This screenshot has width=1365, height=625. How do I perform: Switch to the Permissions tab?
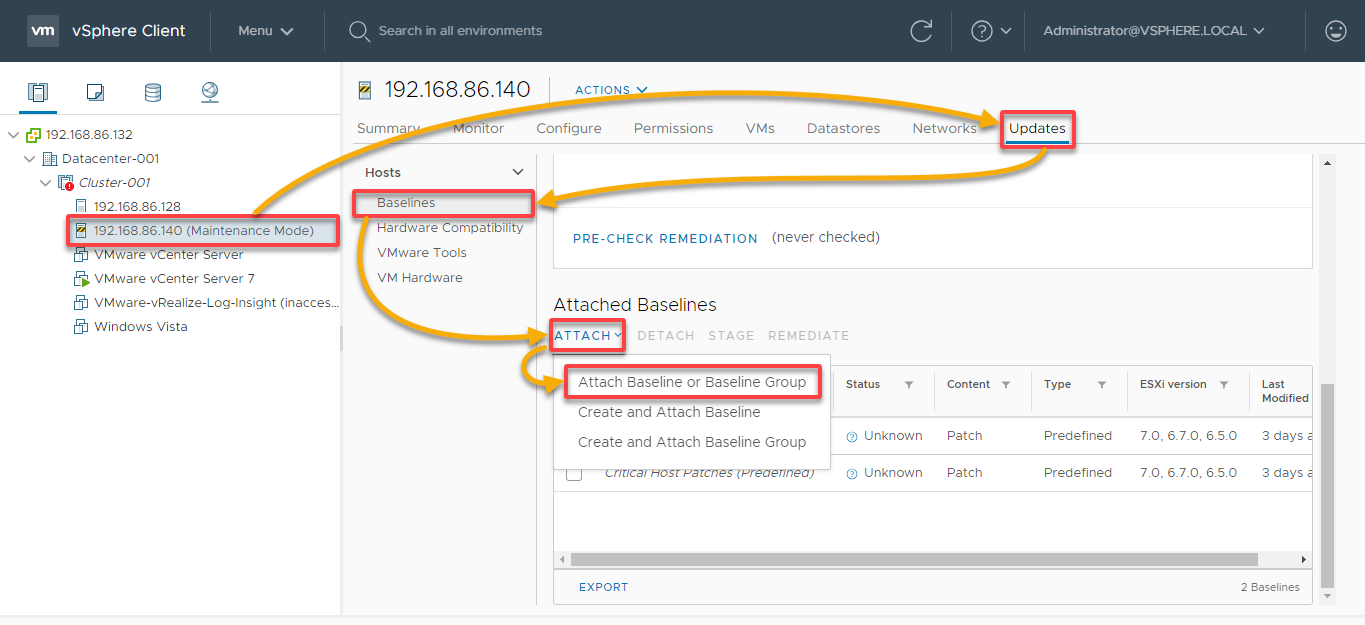673,128
